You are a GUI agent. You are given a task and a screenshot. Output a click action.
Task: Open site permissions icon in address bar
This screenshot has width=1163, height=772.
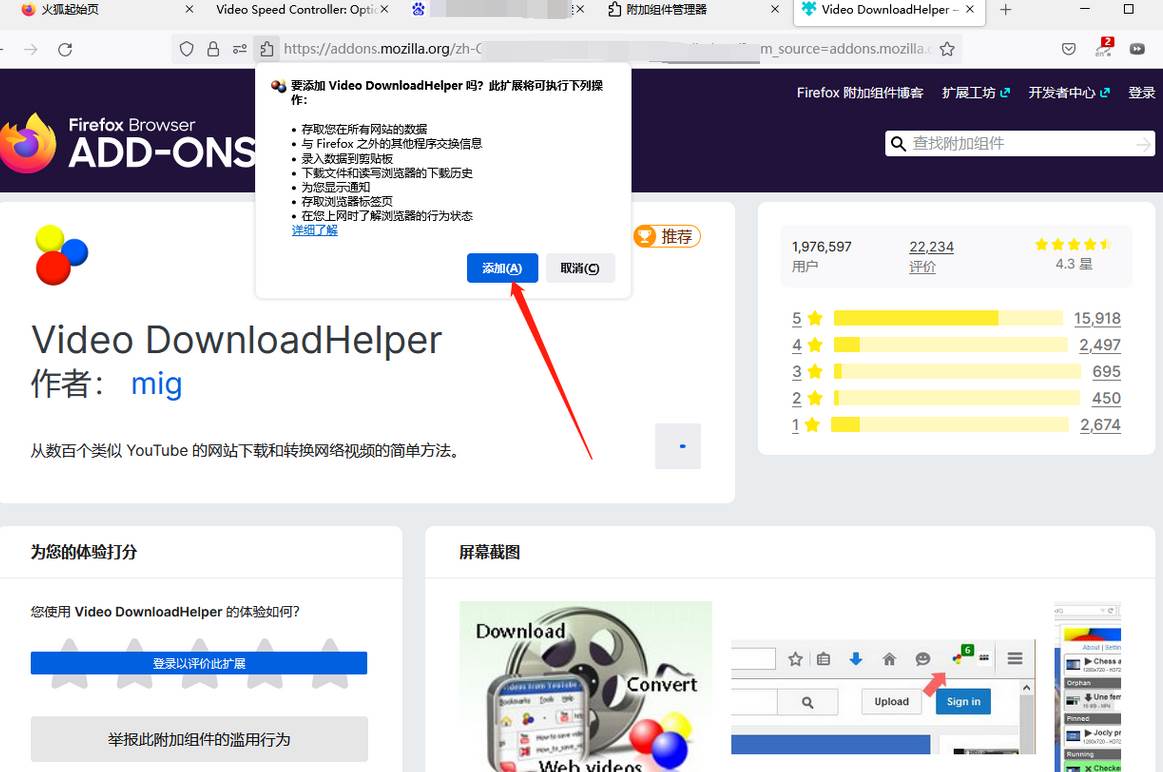[240, 50]
